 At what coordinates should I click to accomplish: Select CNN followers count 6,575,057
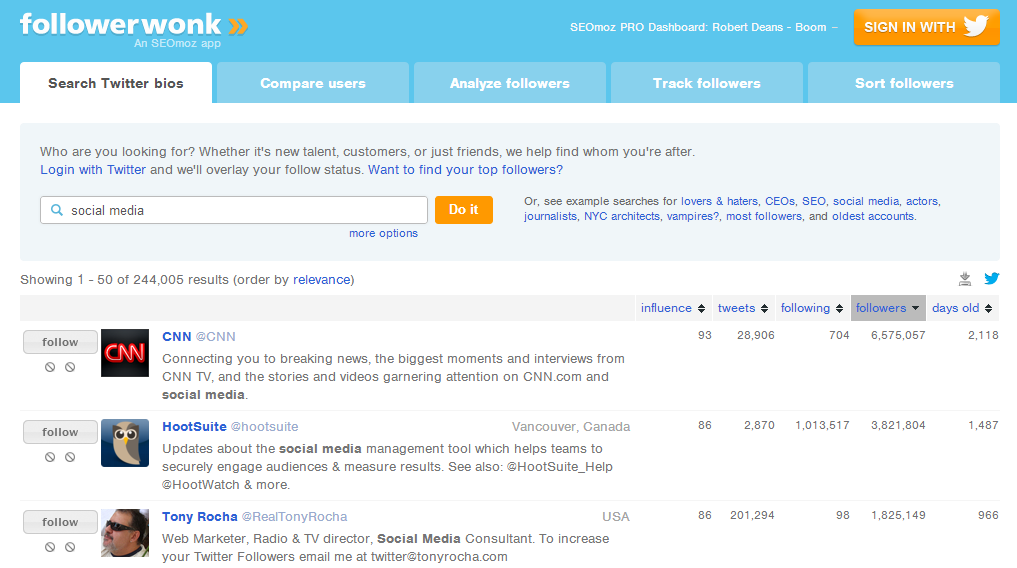(898, 335)
